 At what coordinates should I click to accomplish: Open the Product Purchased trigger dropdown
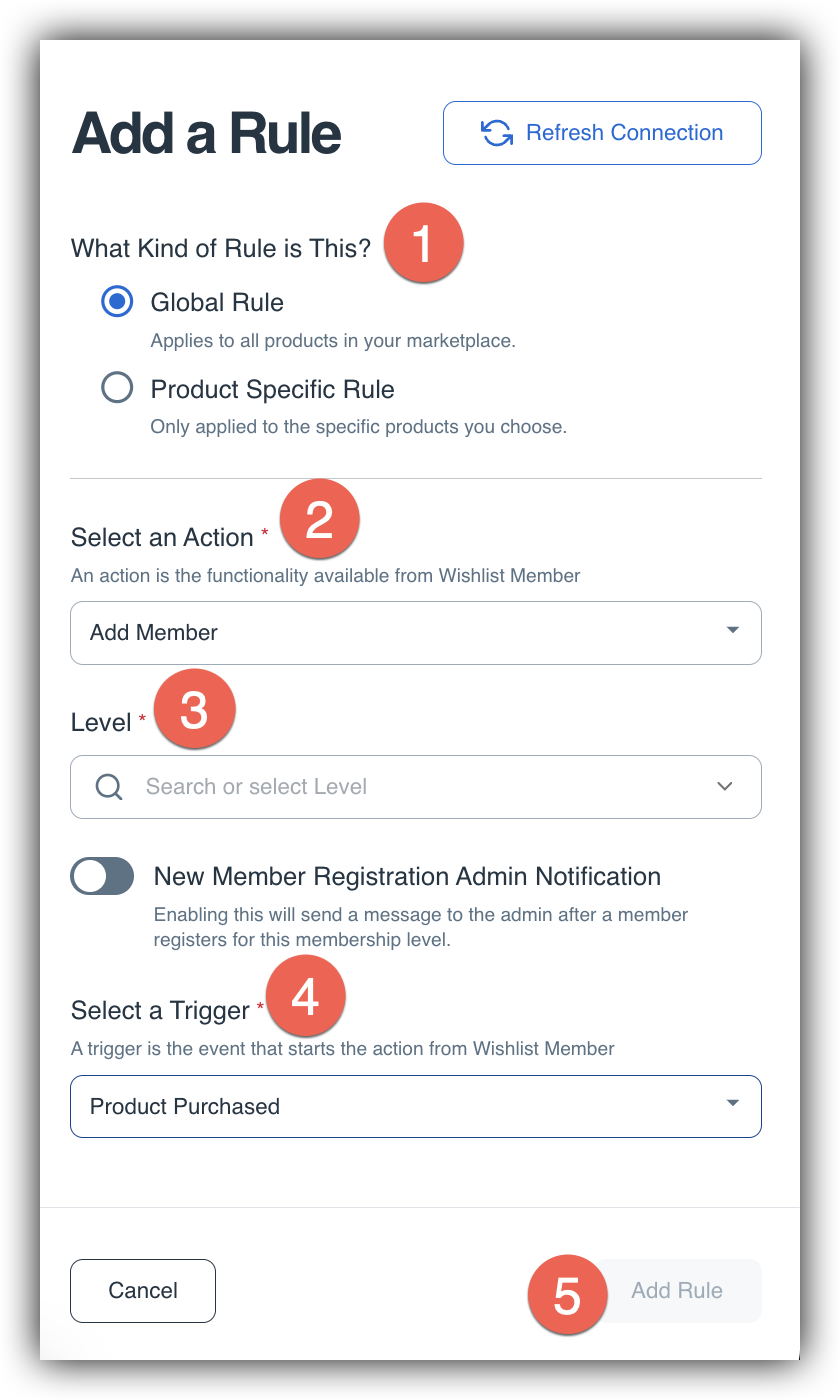pyautogui.click(x=416, y=1106)
